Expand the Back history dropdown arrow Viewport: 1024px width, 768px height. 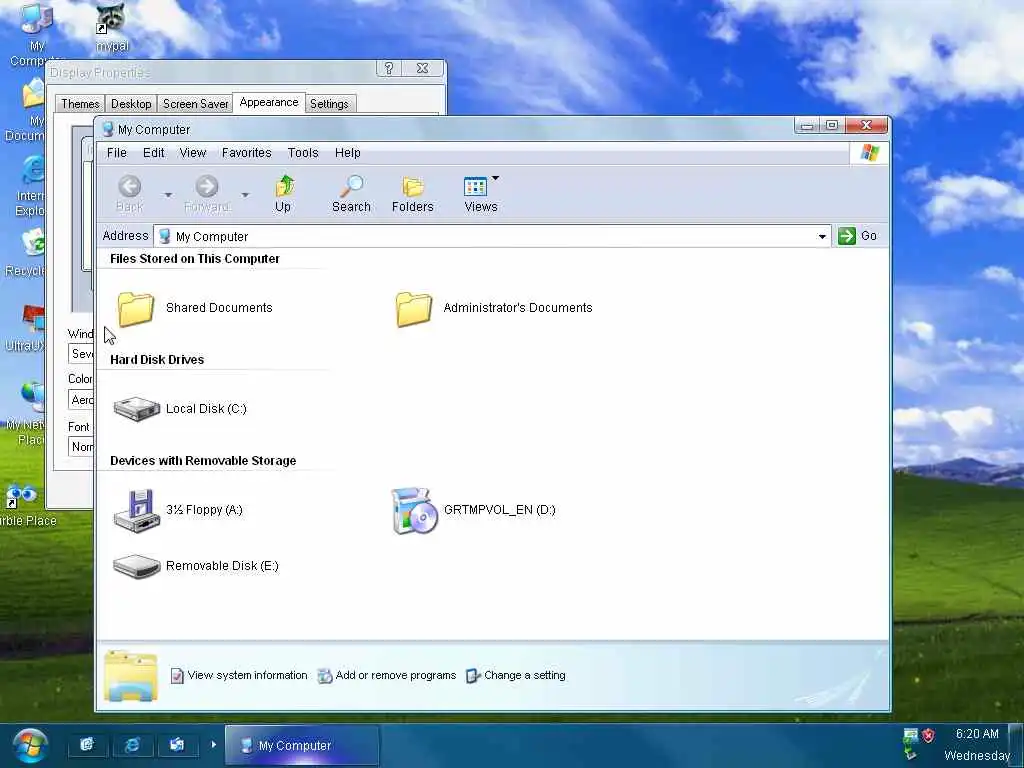pos(168,195)
